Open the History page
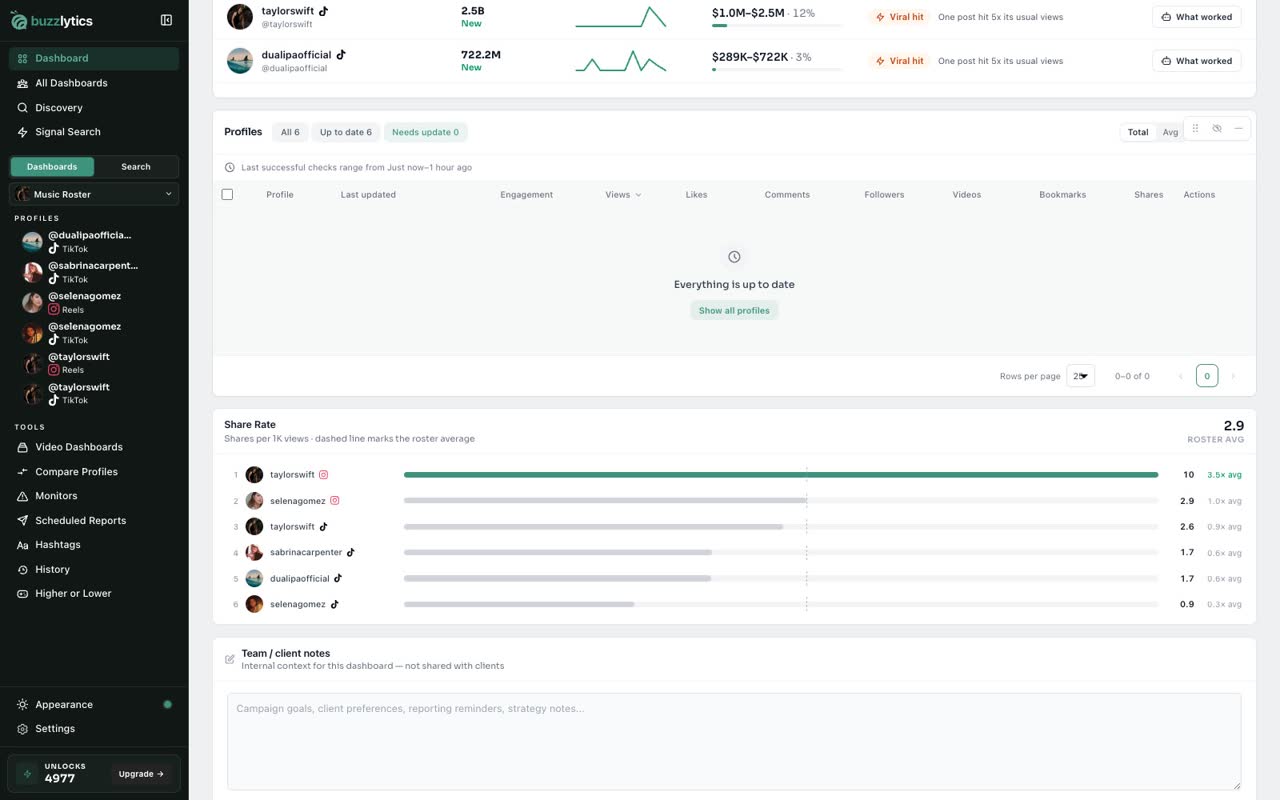 pyautogui.click(x=94, y=570)
